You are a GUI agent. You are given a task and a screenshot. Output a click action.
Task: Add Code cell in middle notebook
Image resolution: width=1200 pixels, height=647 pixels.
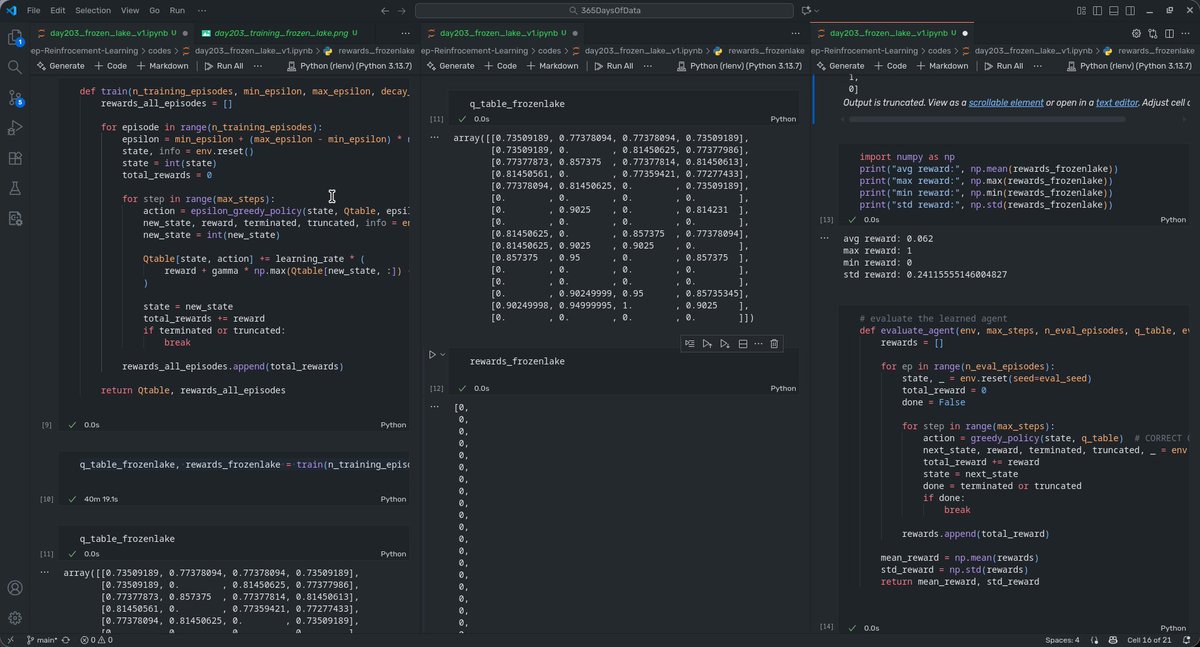(x=500, y=65)
